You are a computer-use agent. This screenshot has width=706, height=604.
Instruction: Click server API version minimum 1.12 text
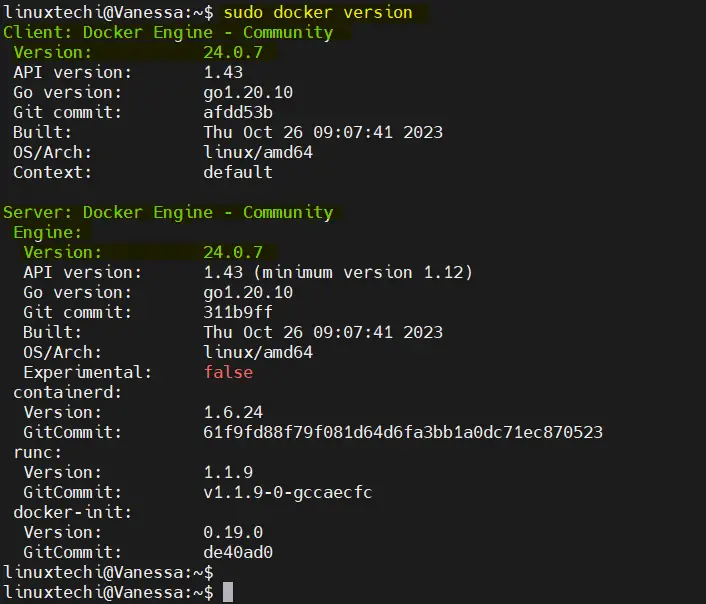(x=363, y=272)
